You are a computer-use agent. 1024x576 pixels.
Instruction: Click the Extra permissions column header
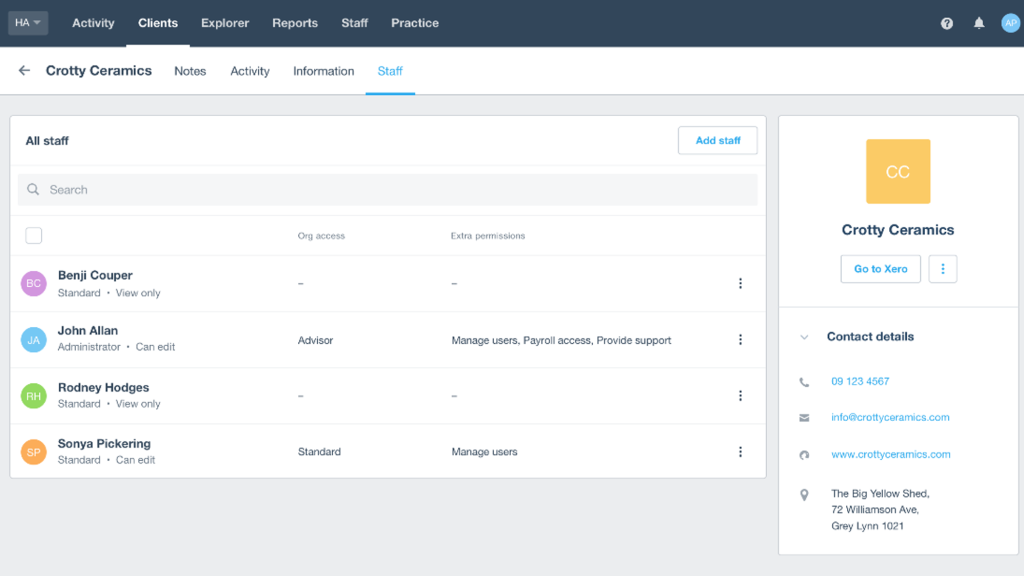point(488,236)
